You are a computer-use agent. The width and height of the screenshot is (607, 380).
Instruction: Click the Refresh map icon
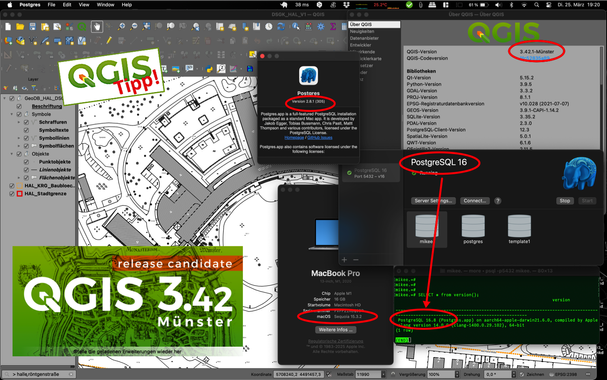281,27
